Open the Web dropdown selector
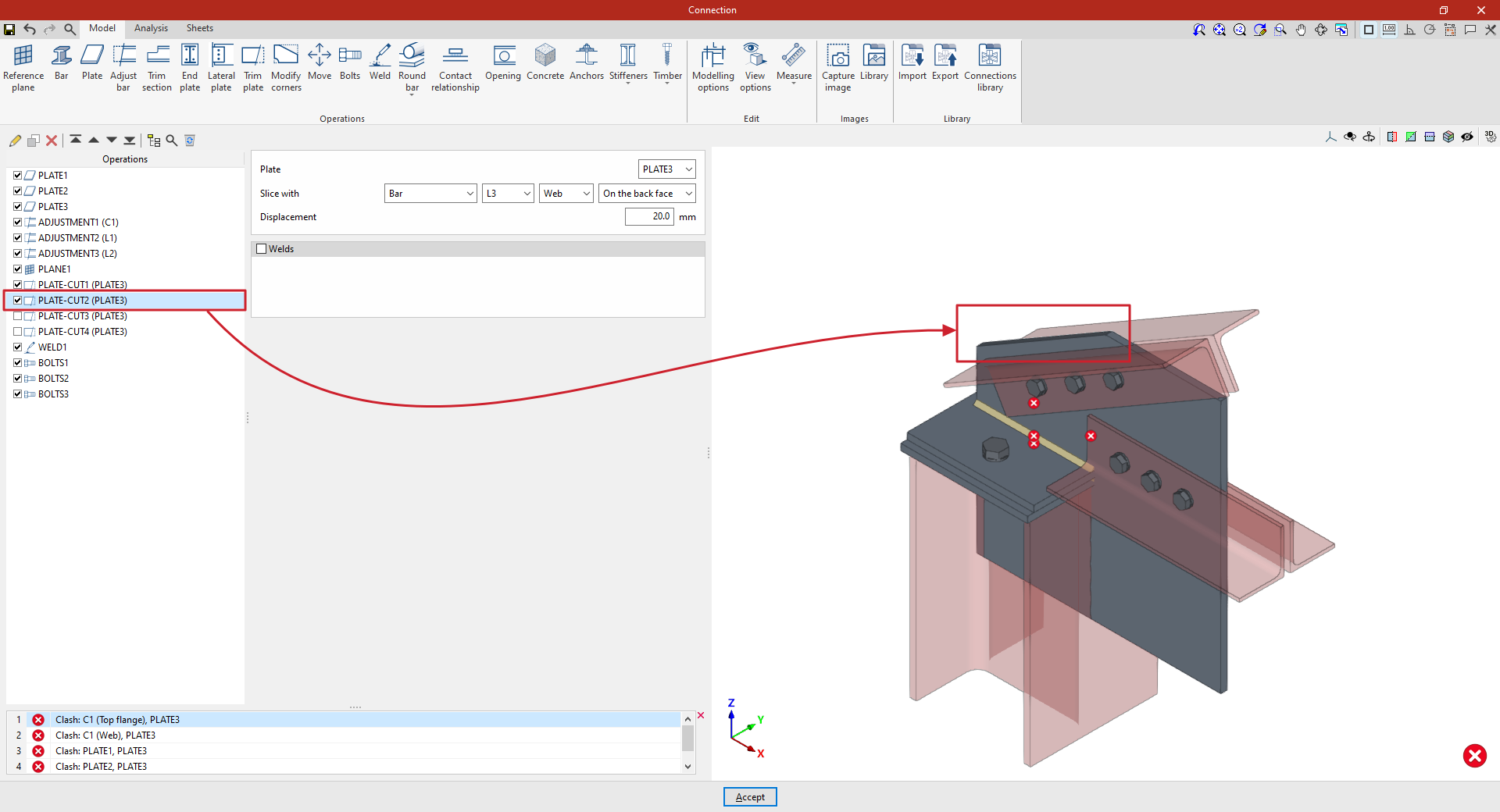1500x812 pixels. (566, 194)
